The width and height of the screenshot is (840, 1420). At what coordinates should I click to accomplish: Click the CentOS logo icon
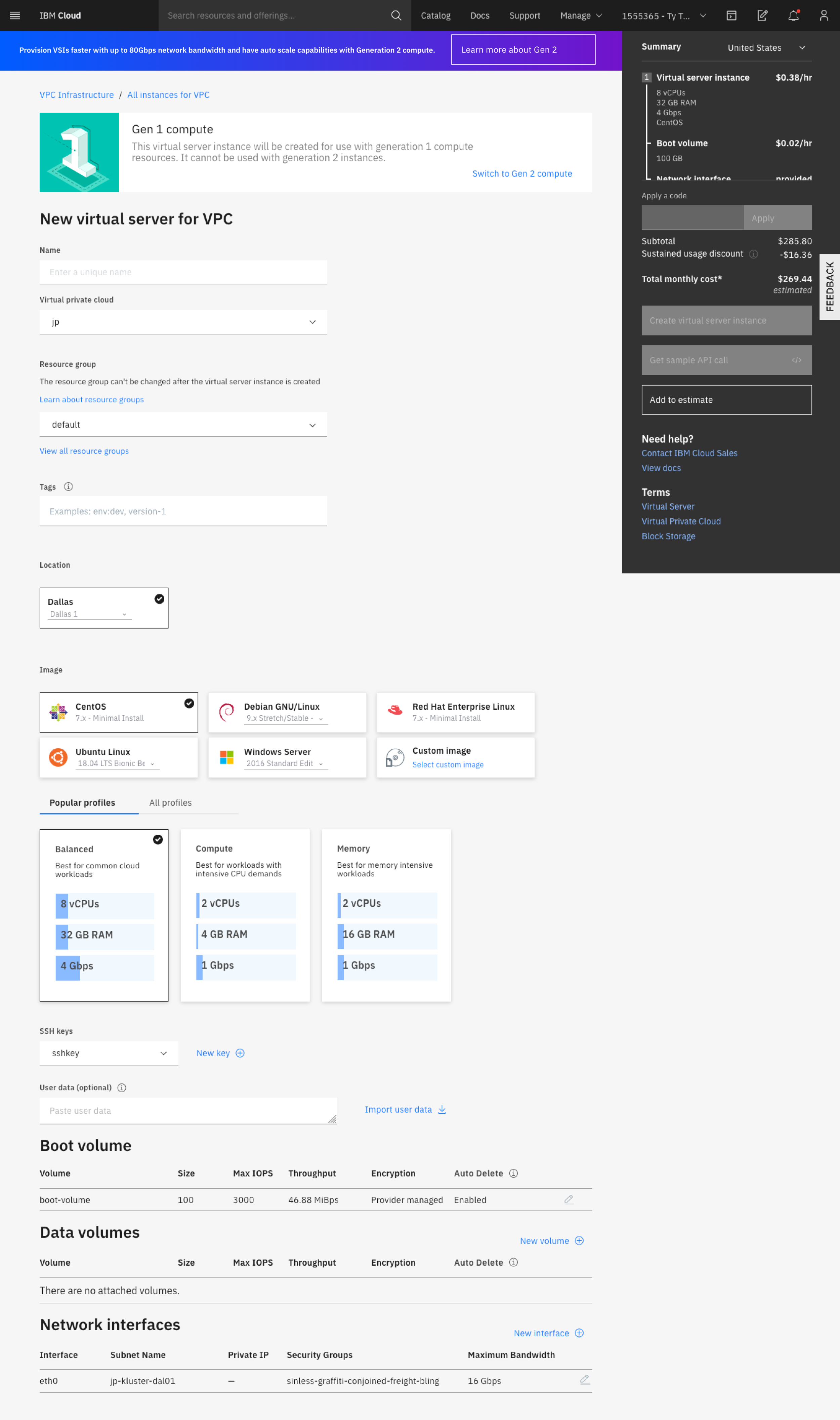58,712
